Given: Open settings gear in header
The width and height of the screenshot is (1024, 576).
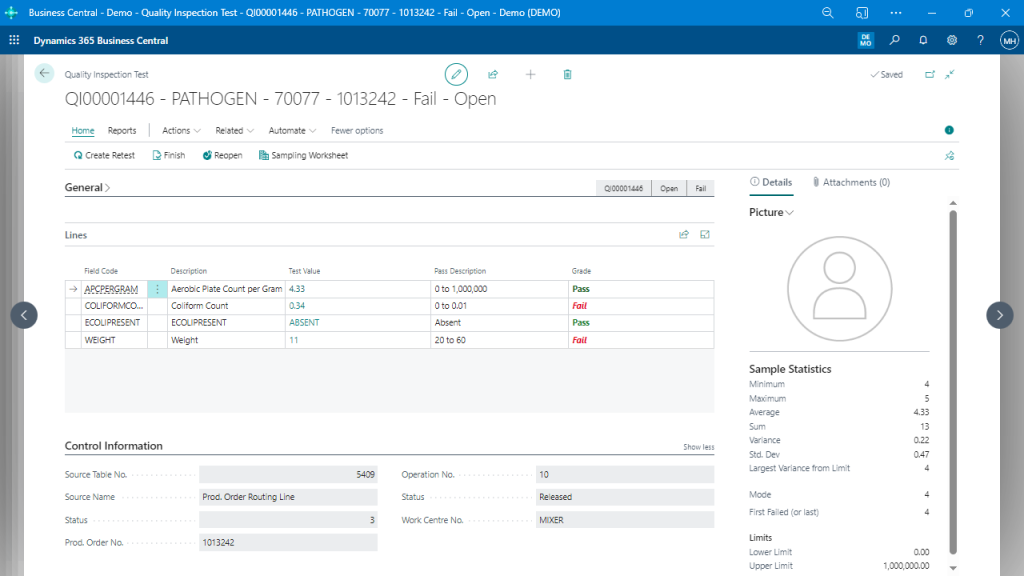Looking at the screenshot, I should pyautogui.click(x=952, y=40).
